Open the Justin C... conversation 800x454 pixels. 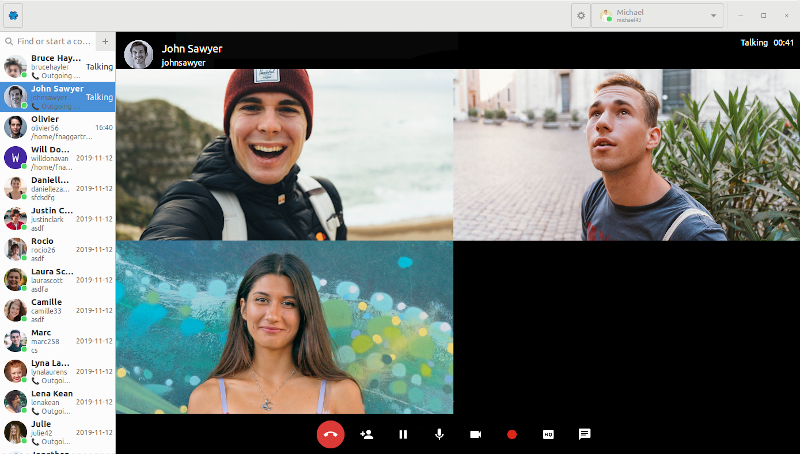pos(58,219)
